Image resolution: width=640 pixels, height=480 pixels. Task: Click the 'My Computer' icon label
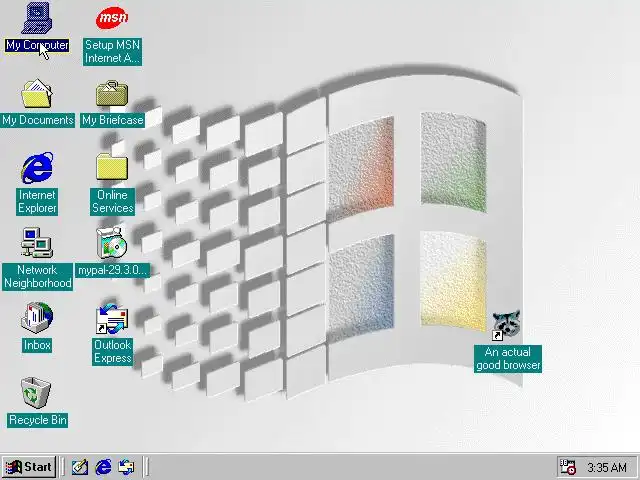[x=37, y=45]
